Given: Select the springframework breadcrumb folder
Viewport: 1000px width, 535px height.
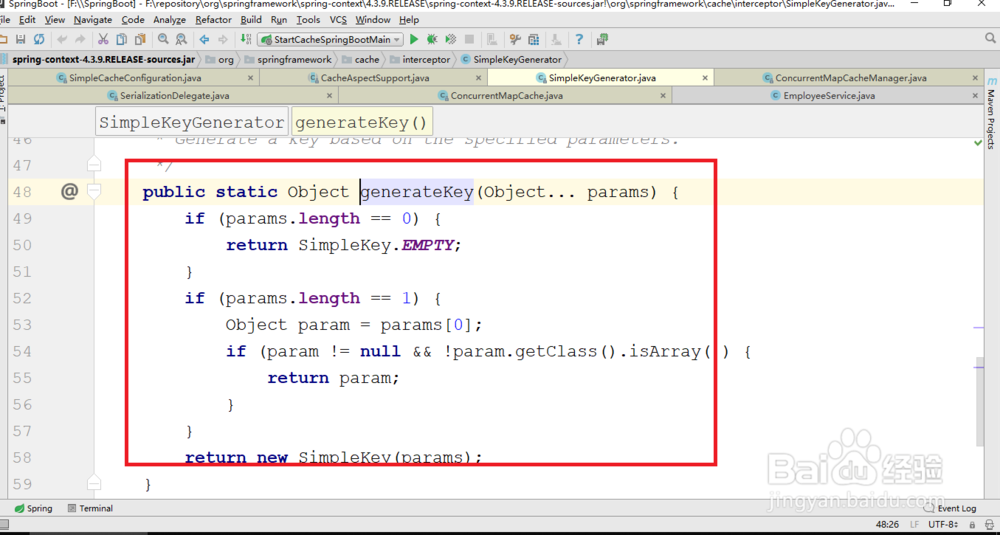Looking at the screenshot, I should click(x=288, y=59).
